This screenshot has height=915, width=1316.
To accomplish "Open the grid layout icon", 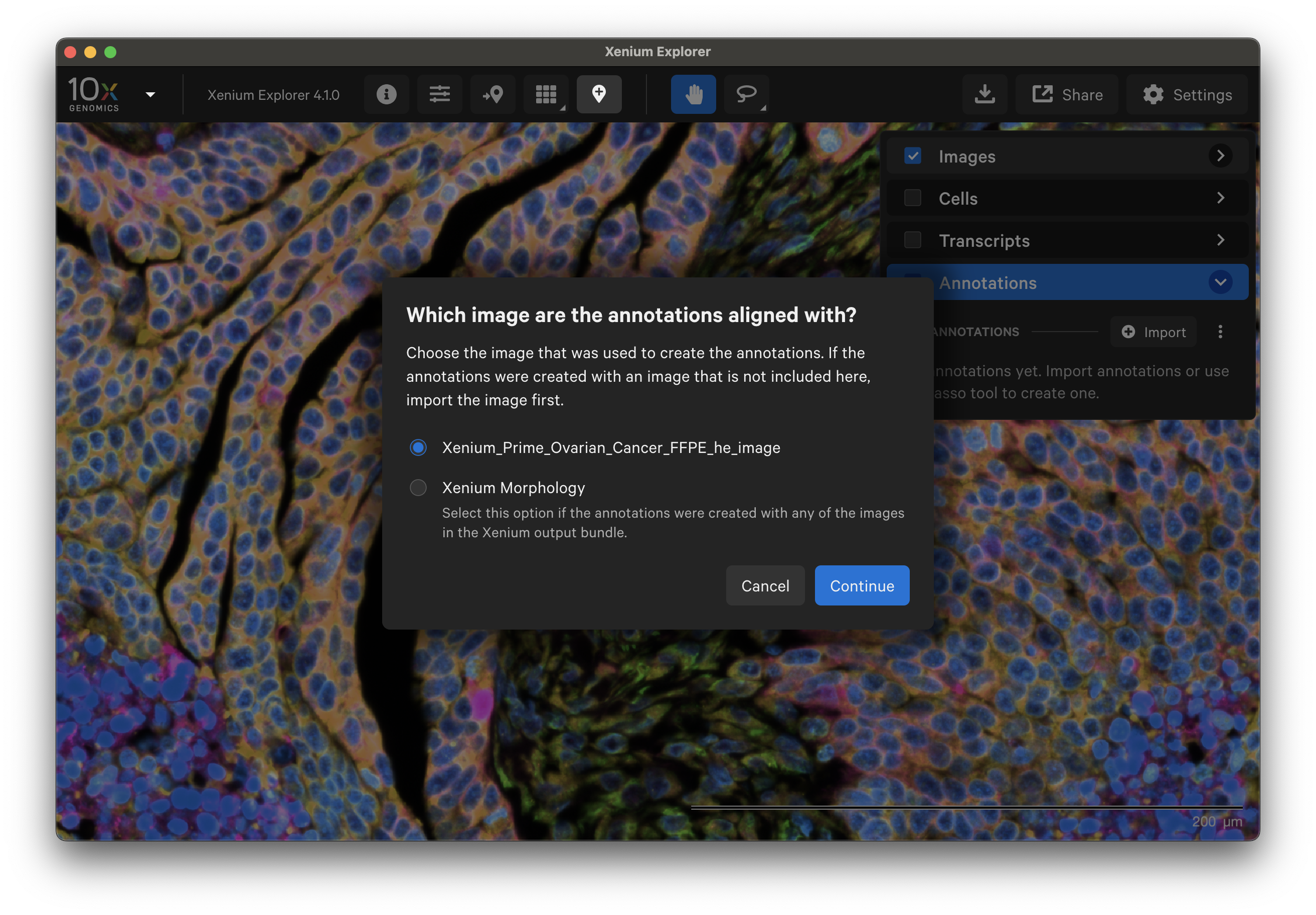I will pos(546,94).
